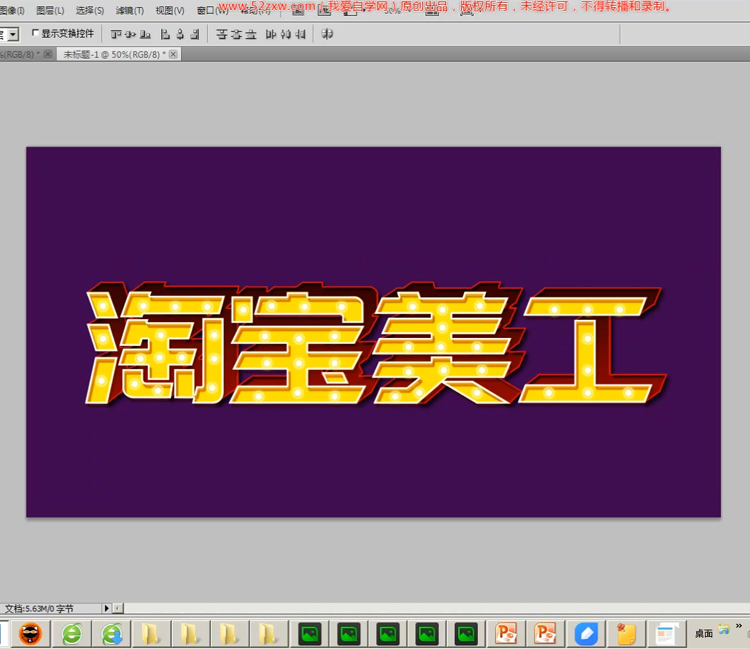
Task: Click the distribute bottom edges icon
Action: (x=251, y=34)
